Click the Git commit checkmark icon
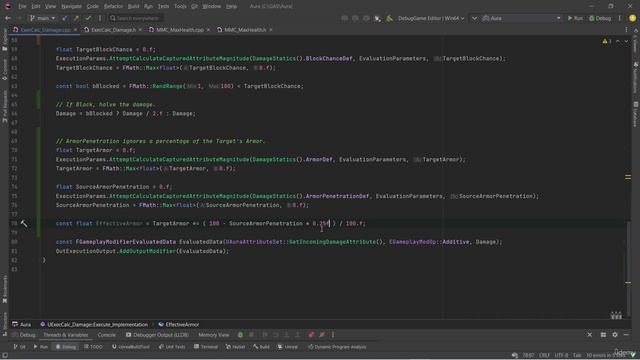The image size is (640, 360). 88,18
